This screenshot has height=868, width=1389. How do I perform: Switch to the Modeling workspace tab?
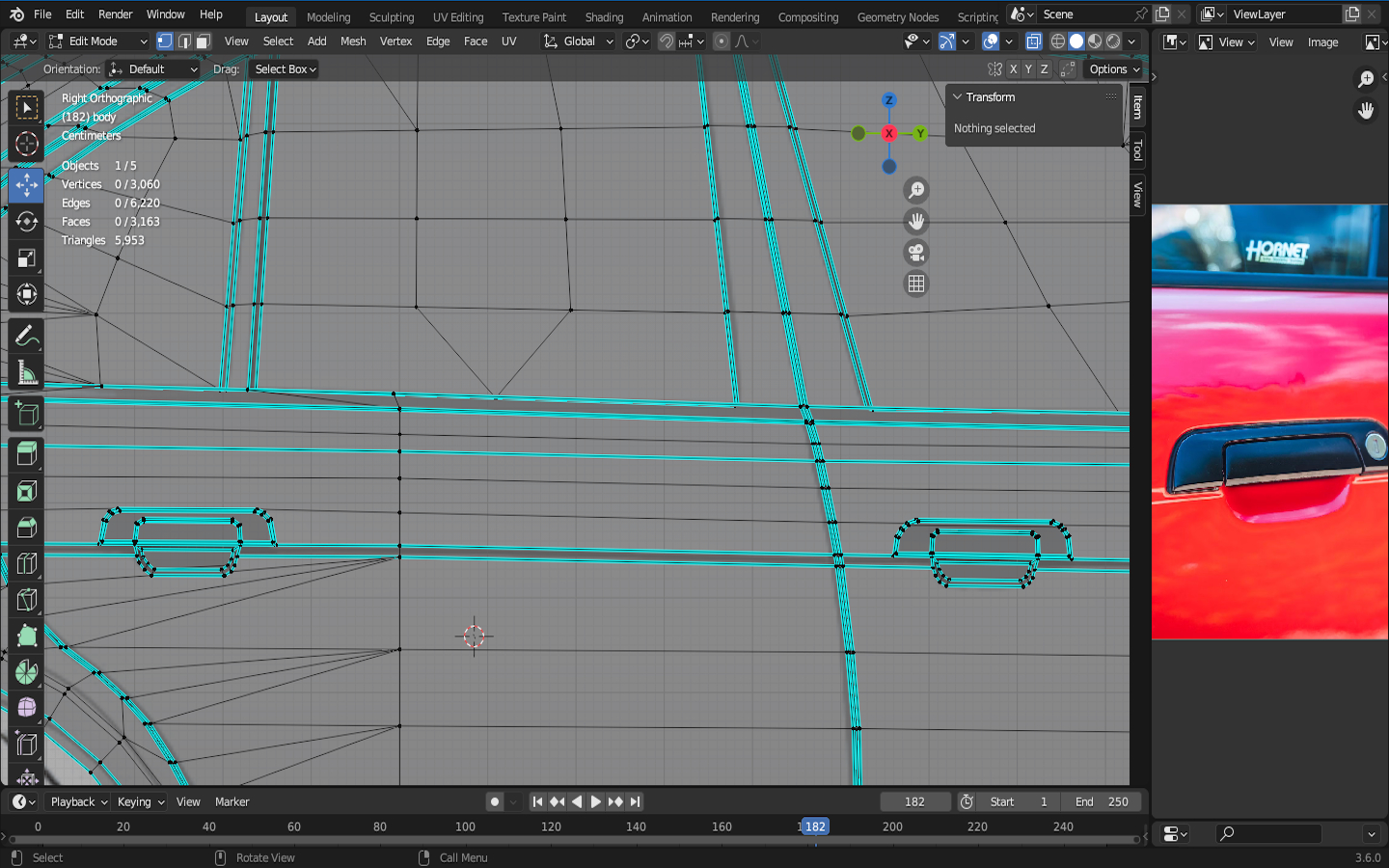tap(328, 16)
